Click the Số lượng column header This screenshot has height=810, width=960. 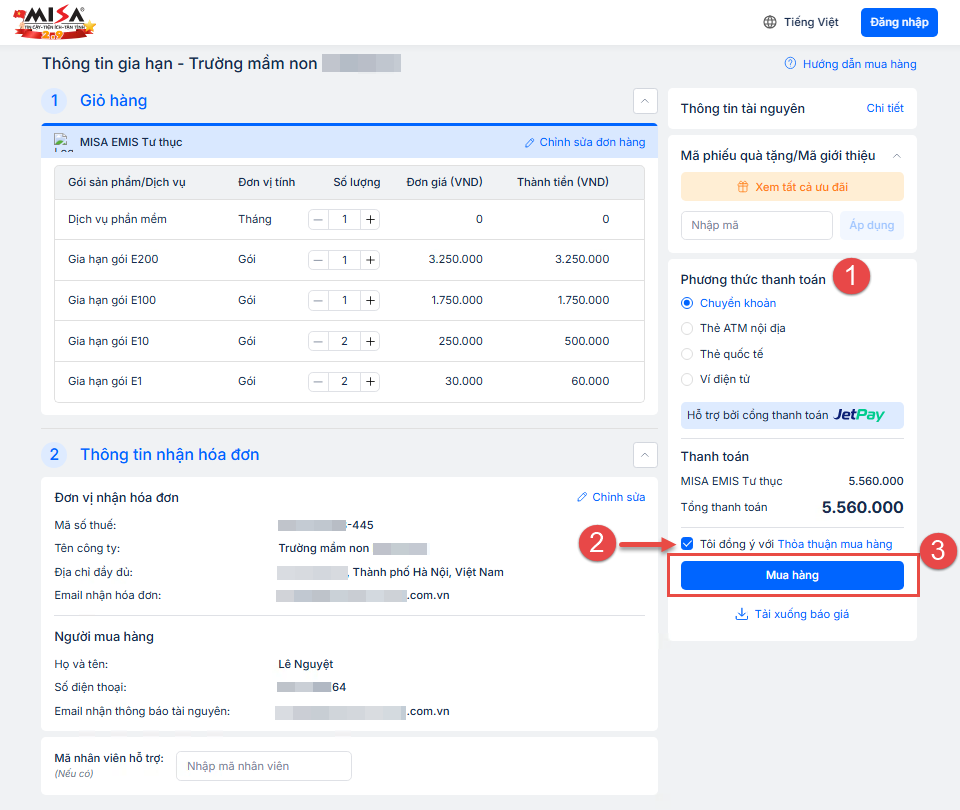tap(356, 182)
